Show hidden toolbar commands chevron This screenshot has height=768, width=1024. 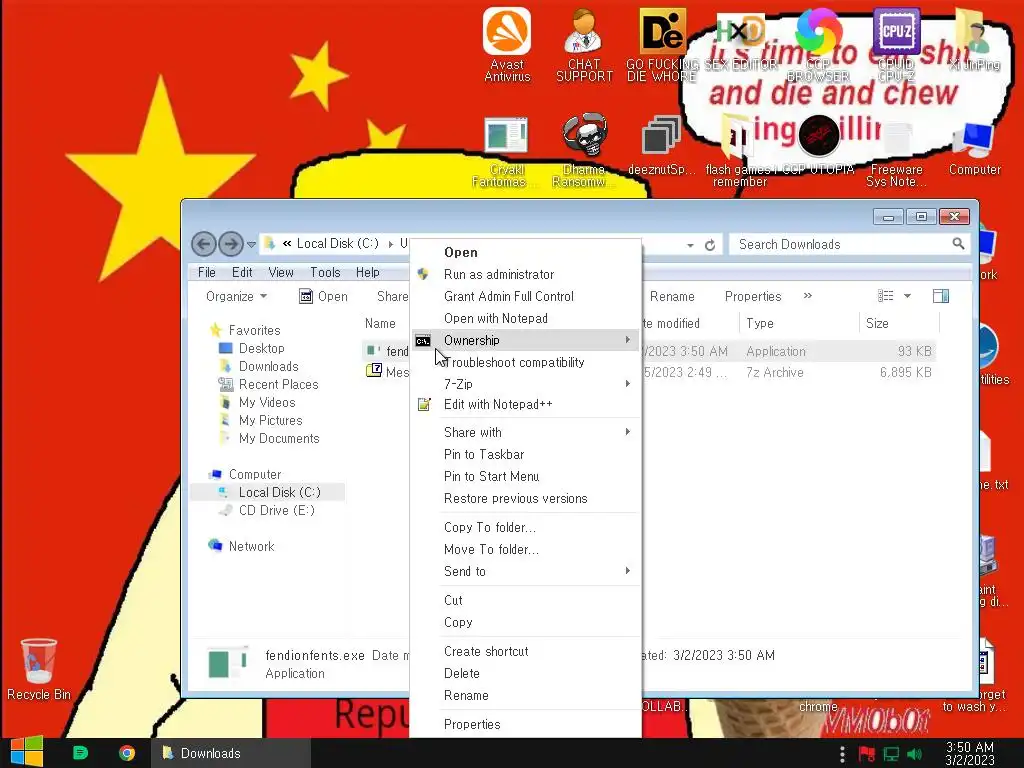808,296
